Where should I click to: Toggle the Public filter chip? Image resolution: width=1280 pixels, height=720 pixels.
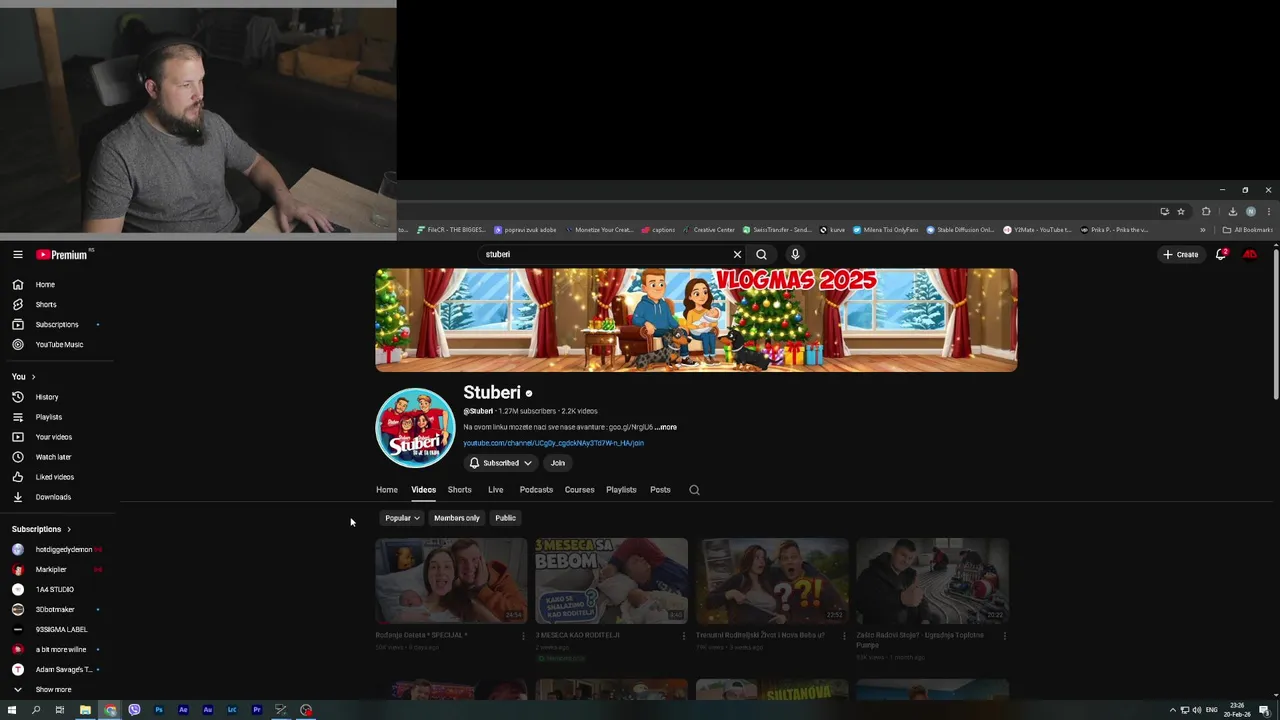tap(505, 518)
